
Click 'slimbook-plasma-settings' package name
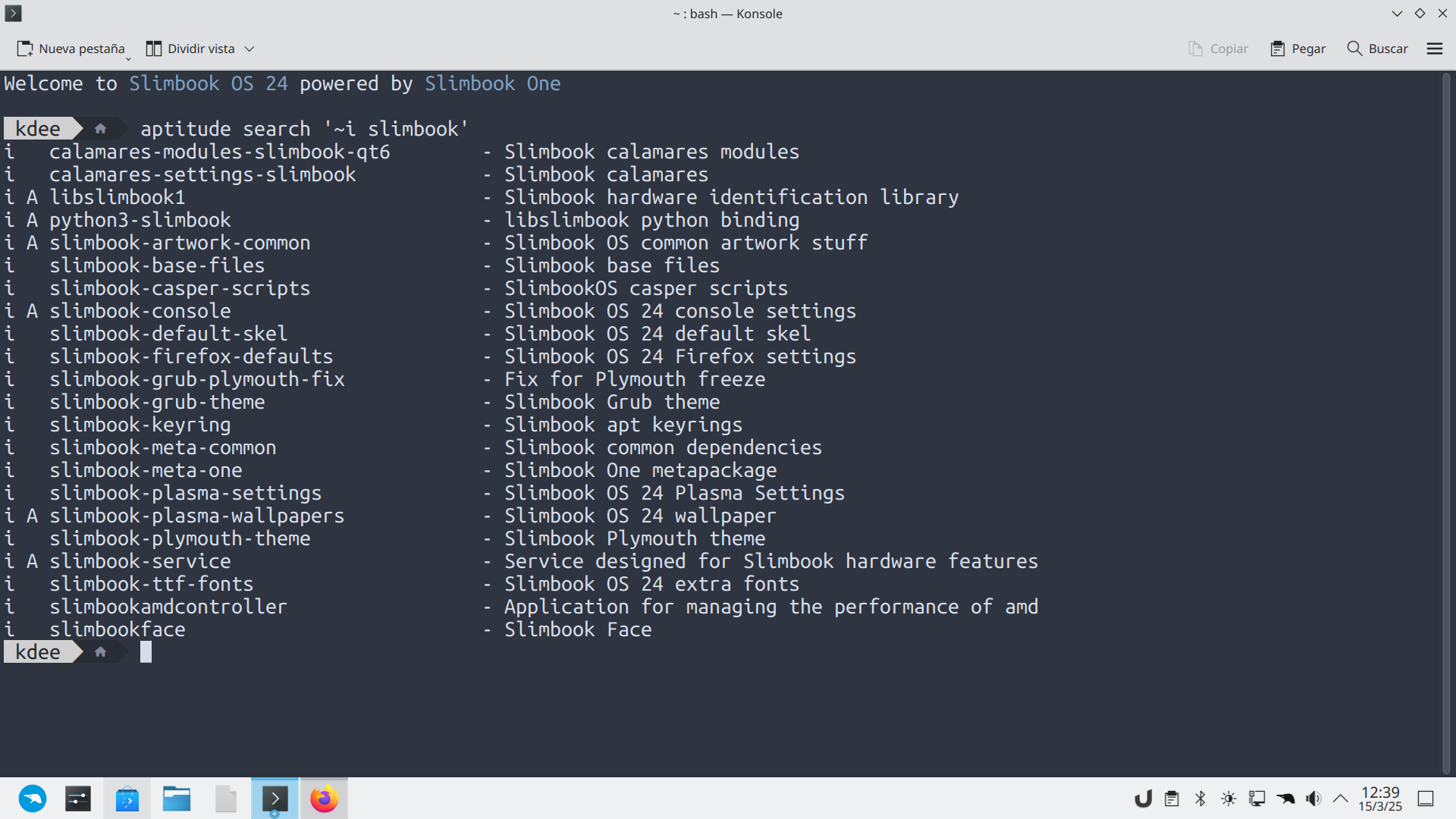point(186,493)
